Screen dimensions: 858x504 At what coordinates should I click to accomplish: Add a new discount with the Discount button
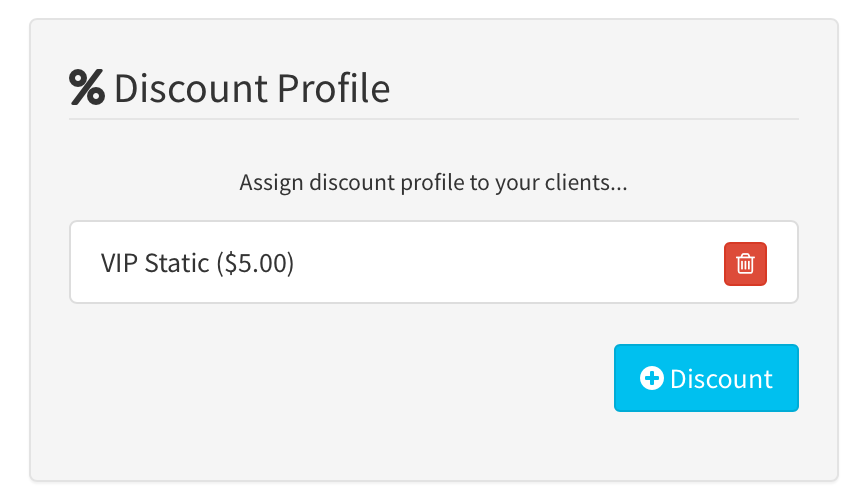(x=706, y=378)
